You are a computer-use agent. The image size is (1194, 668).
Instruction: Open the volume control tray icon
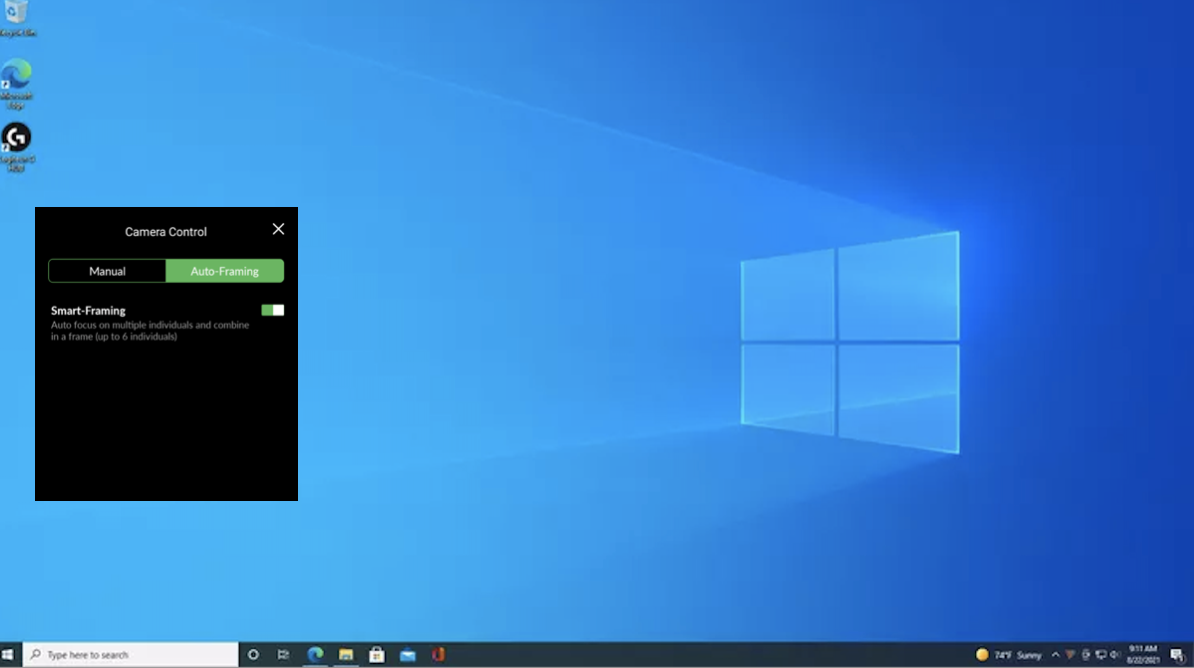(1116, 654)
